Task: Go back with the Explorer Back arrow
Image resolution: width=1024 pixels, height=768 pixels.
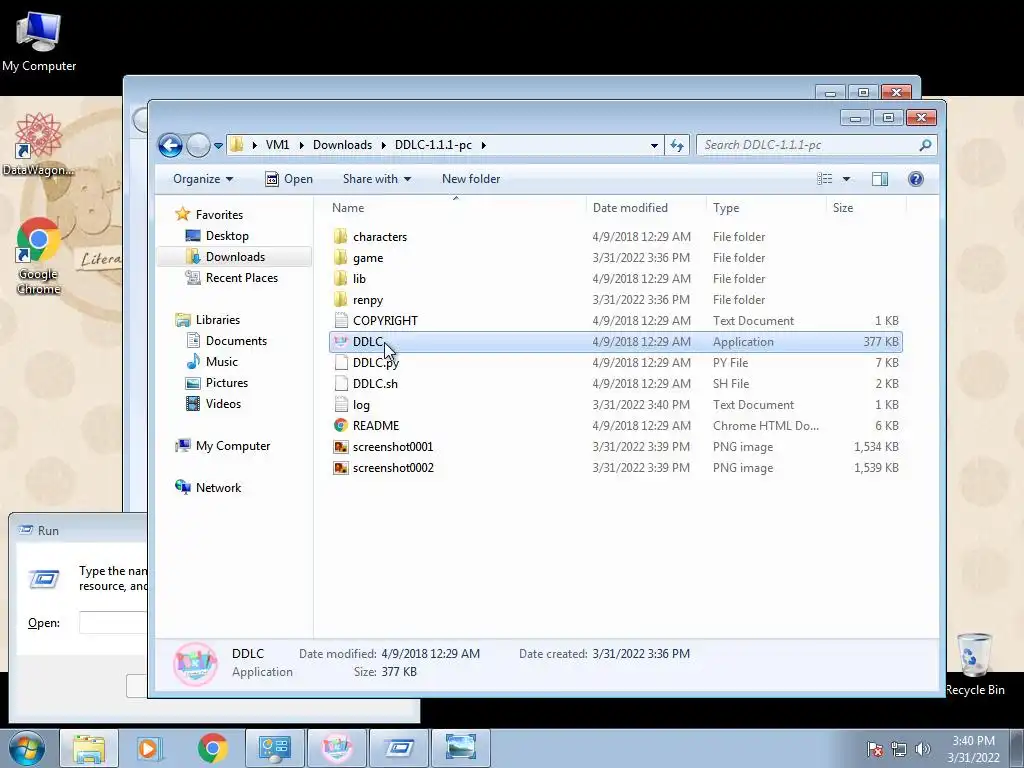Action: click(x=170, y=145)
